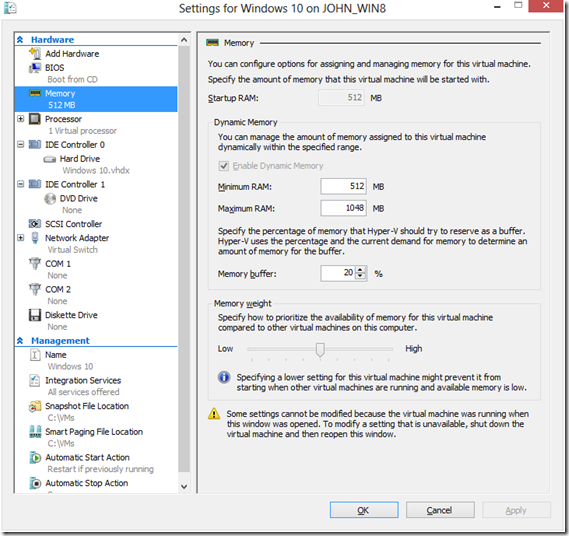Click the Memory chip icon in sidebar
Image resolution: width=569 pixels, height=536 pixels.
point(35,93)
